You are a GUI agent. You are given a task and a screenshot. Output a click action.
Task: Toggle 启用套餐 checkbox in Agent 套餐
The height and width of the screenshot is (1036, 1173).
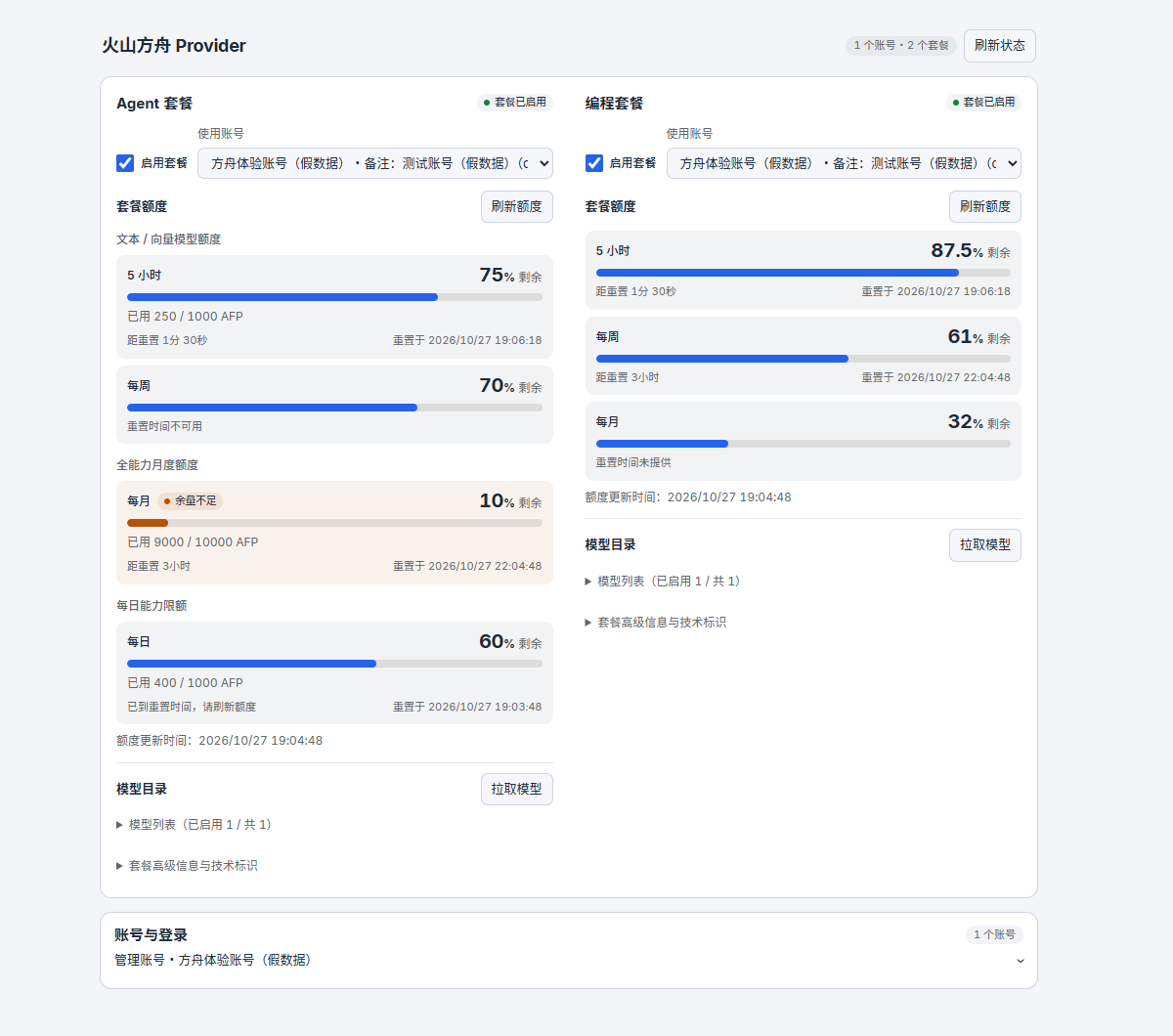tap(125, 163)
